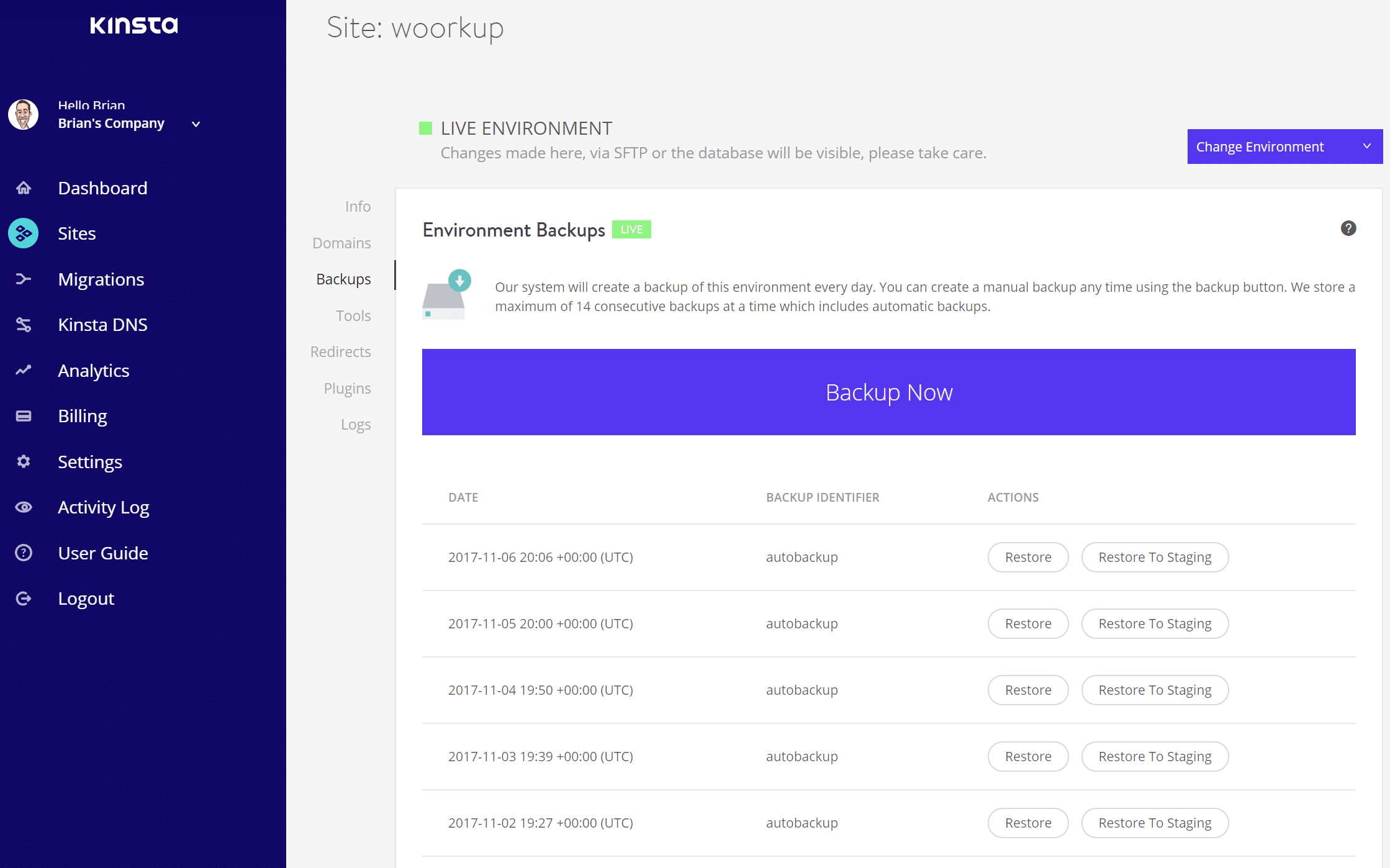Click the Site: woorkup page title
The width and height of the screenshot is (1390, 868).
tap(415, 29)
